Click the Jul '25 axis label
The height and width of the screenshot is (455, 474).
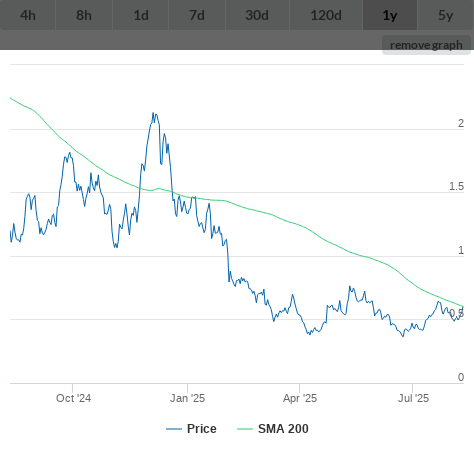[x=413, y=398]
